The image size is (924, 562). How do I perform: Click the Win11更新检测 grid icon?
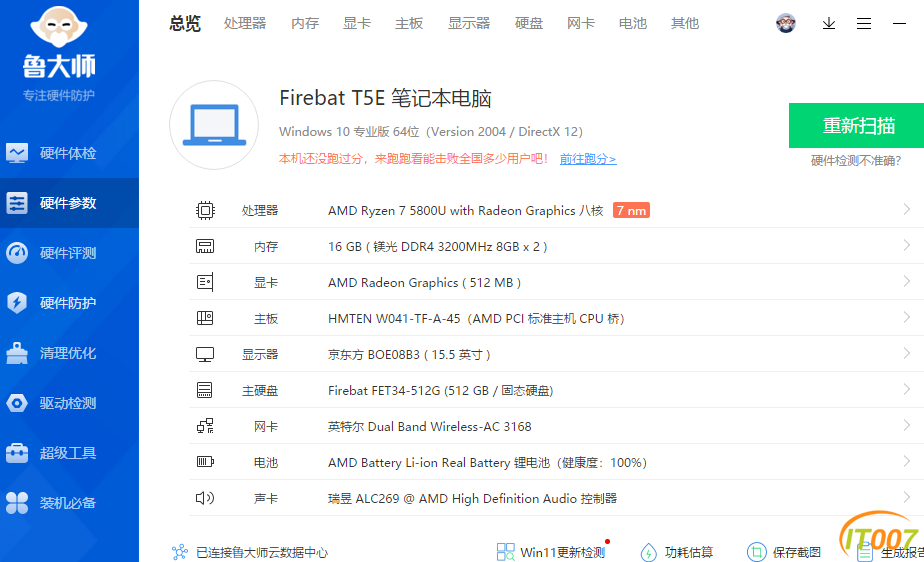[x=506, y=552]
